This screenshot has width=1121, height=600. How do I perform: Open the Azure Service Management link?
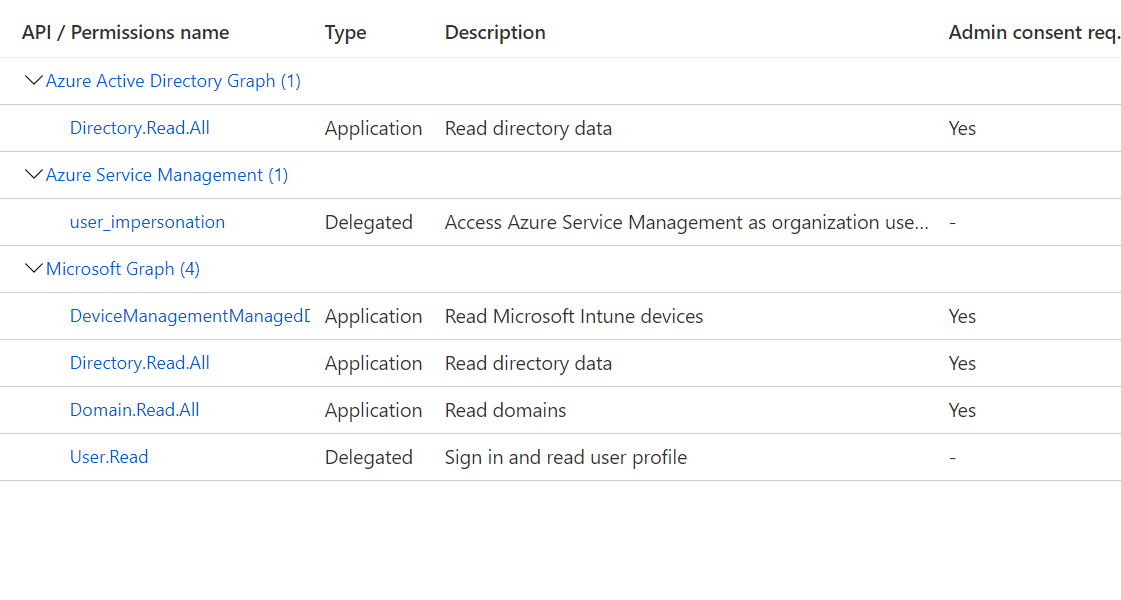point(166,174)
